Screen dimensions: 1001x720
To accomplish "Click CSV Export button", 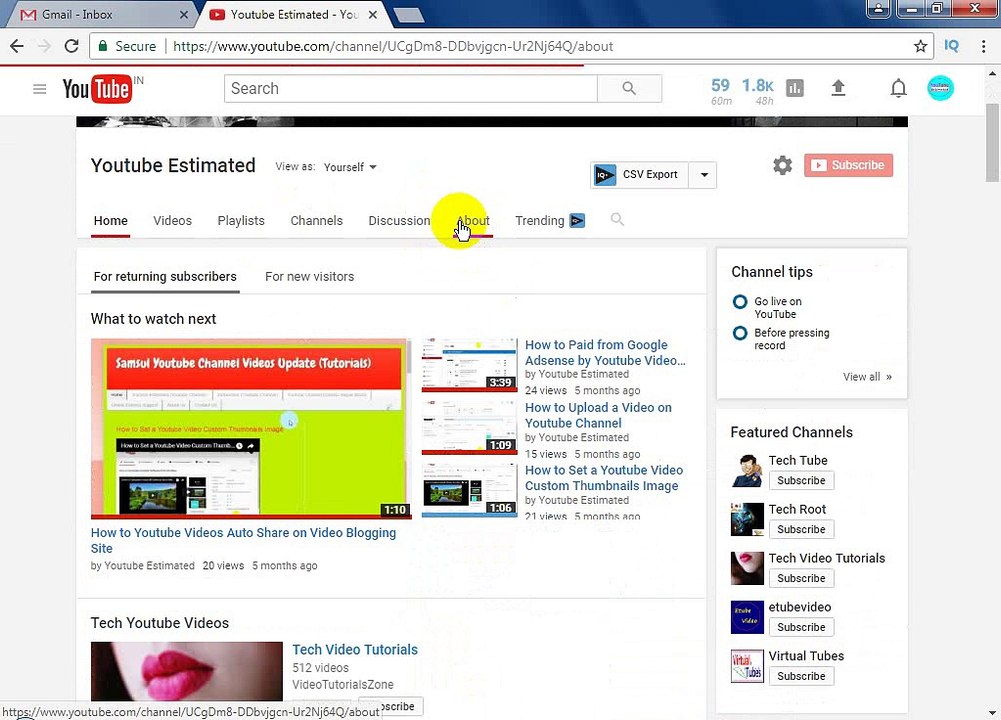I will (x=640, y=175).
